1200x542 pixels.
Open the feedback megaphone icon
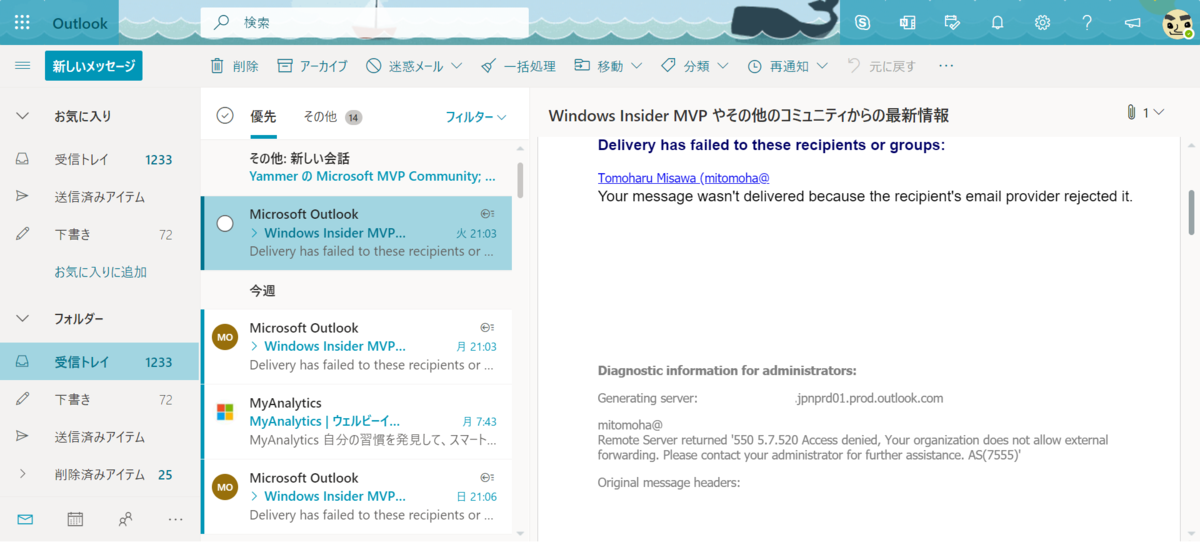[x=1132, y=22]
